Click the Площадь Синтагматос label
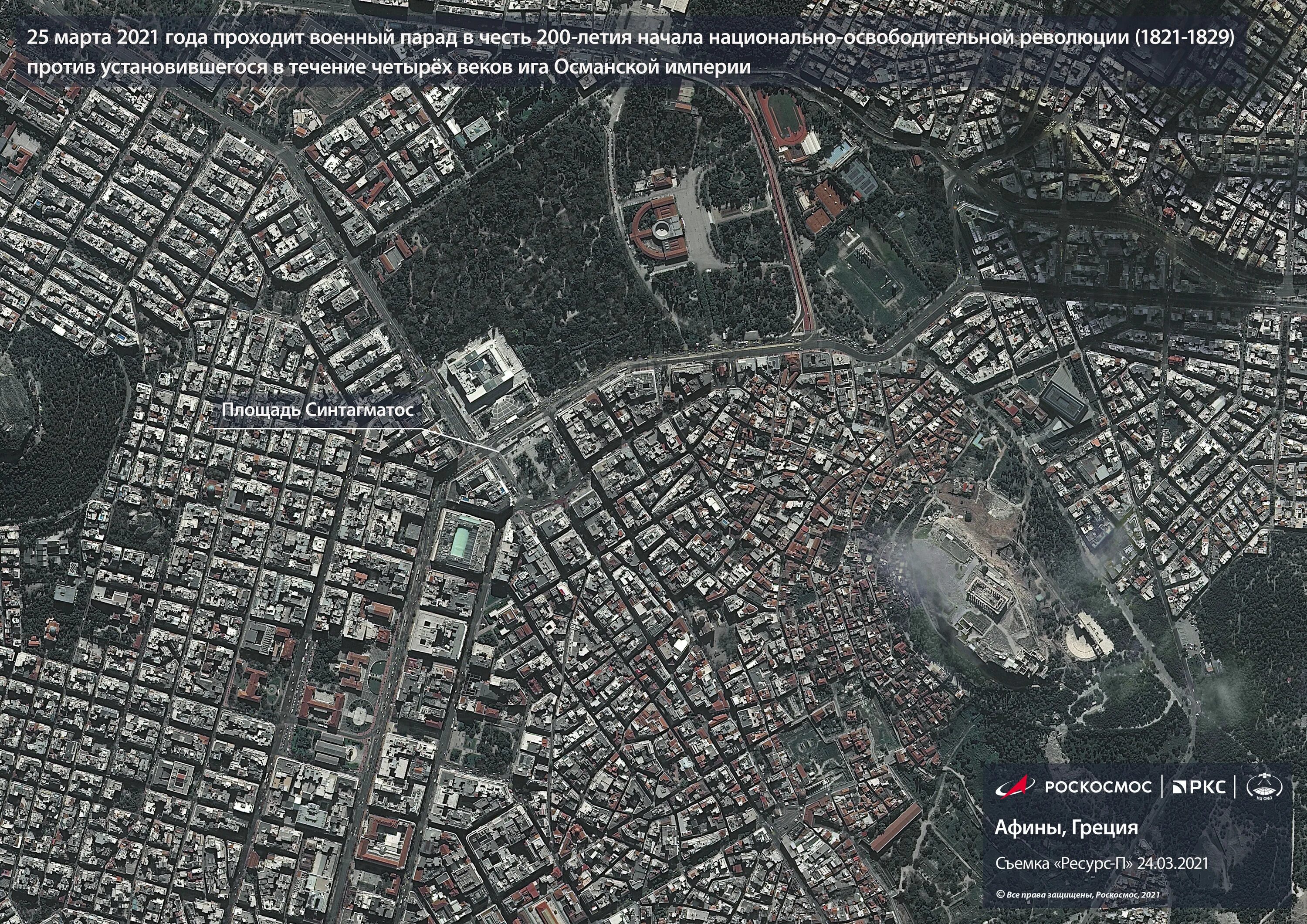Image resolution: width=1307 pixels, height=924 pixels. (x=317, y=410)
